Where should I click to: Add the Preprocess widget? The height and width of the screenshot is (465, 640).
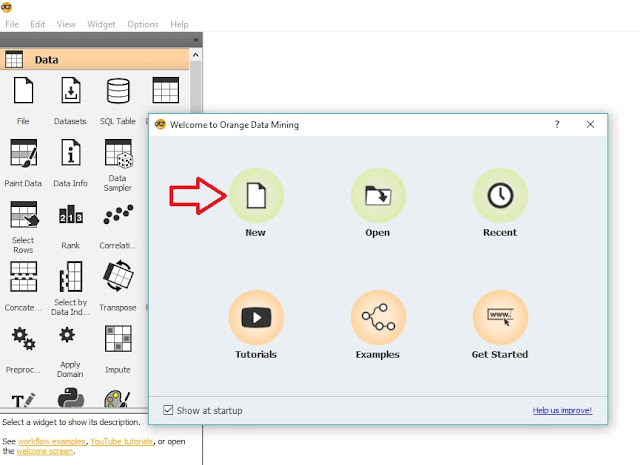point(23,349)
